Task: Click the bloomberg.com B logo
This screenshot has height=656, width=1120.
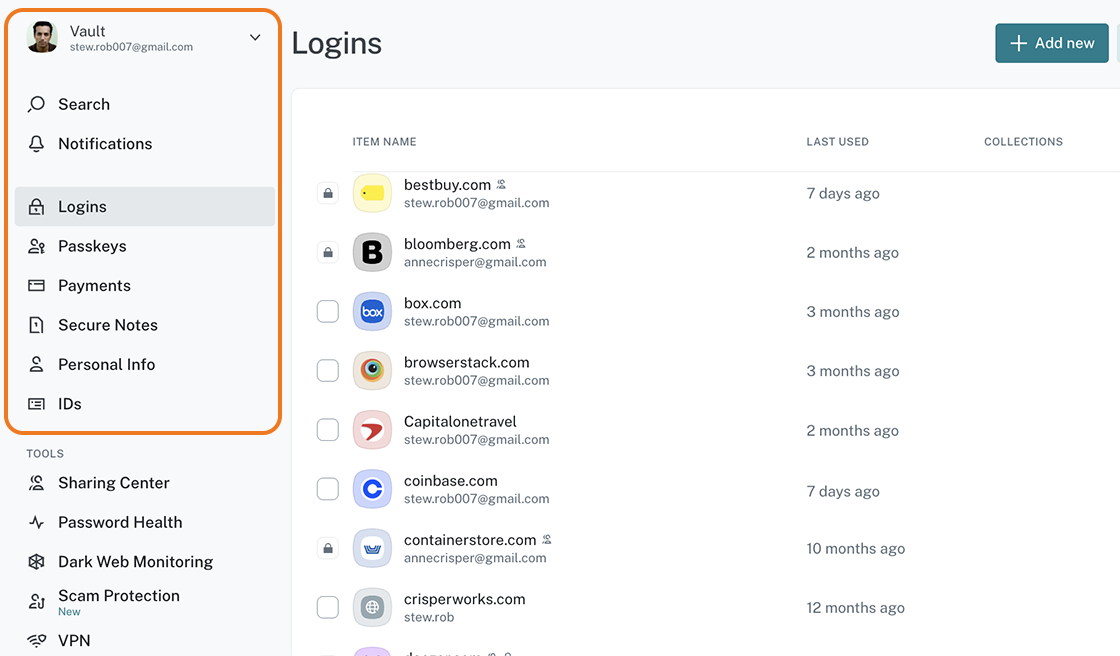Action: [372, 252]
